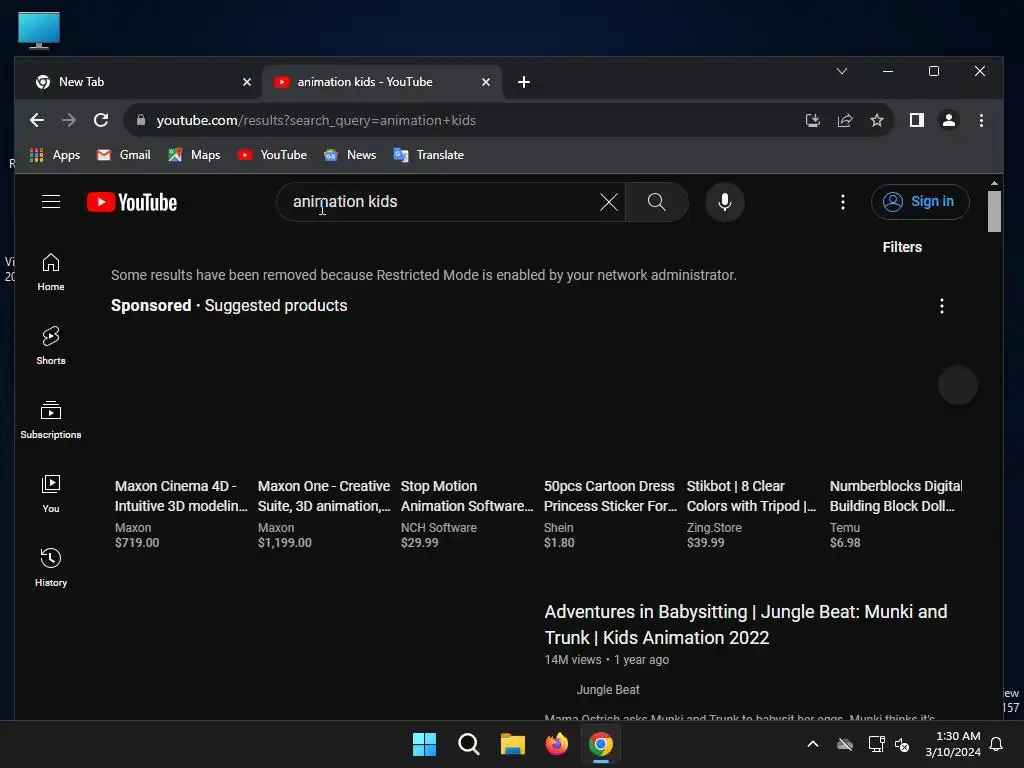Open the Jungle Beat channel

point(607,690)
